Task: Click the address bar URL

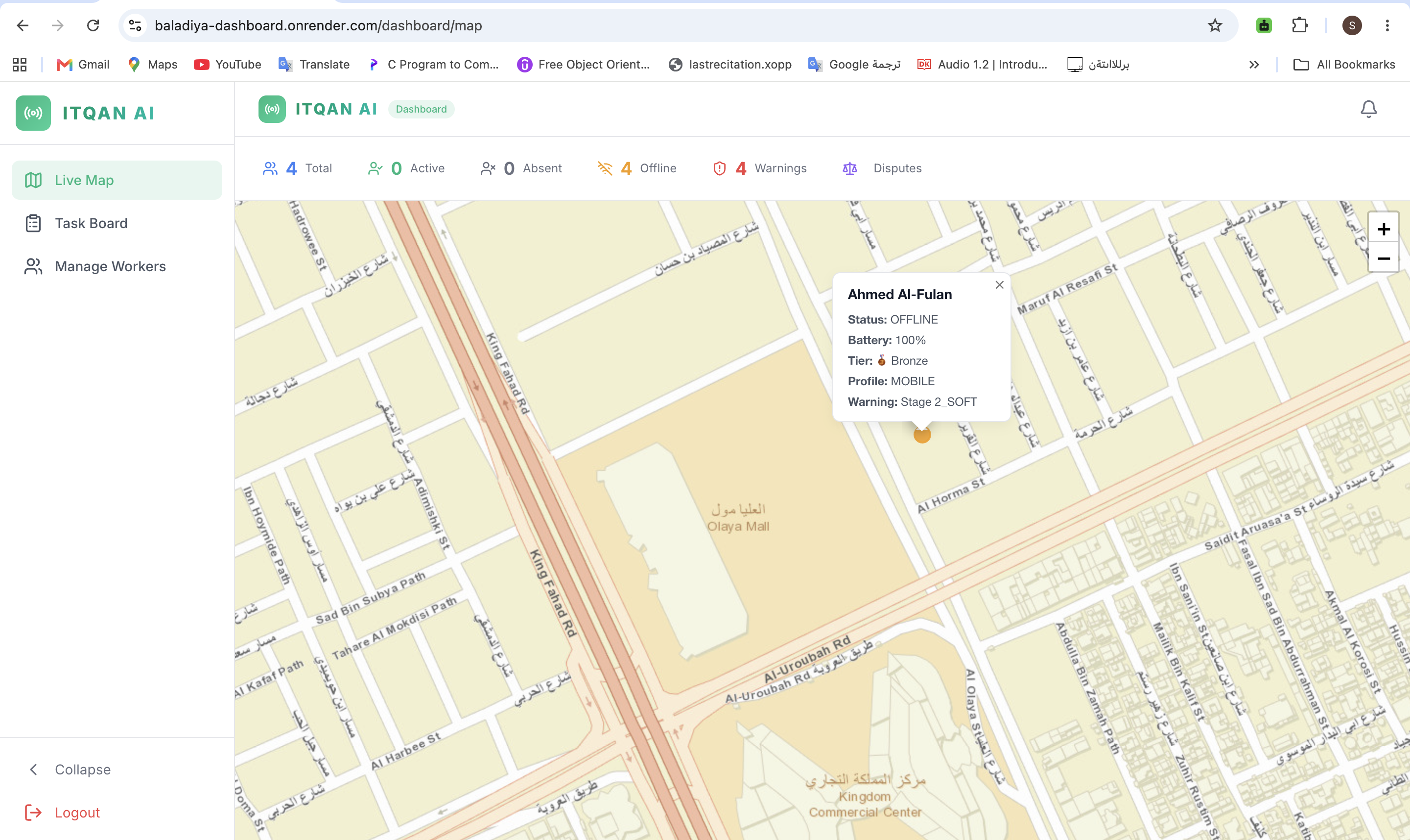Action: tap(318, 25)
